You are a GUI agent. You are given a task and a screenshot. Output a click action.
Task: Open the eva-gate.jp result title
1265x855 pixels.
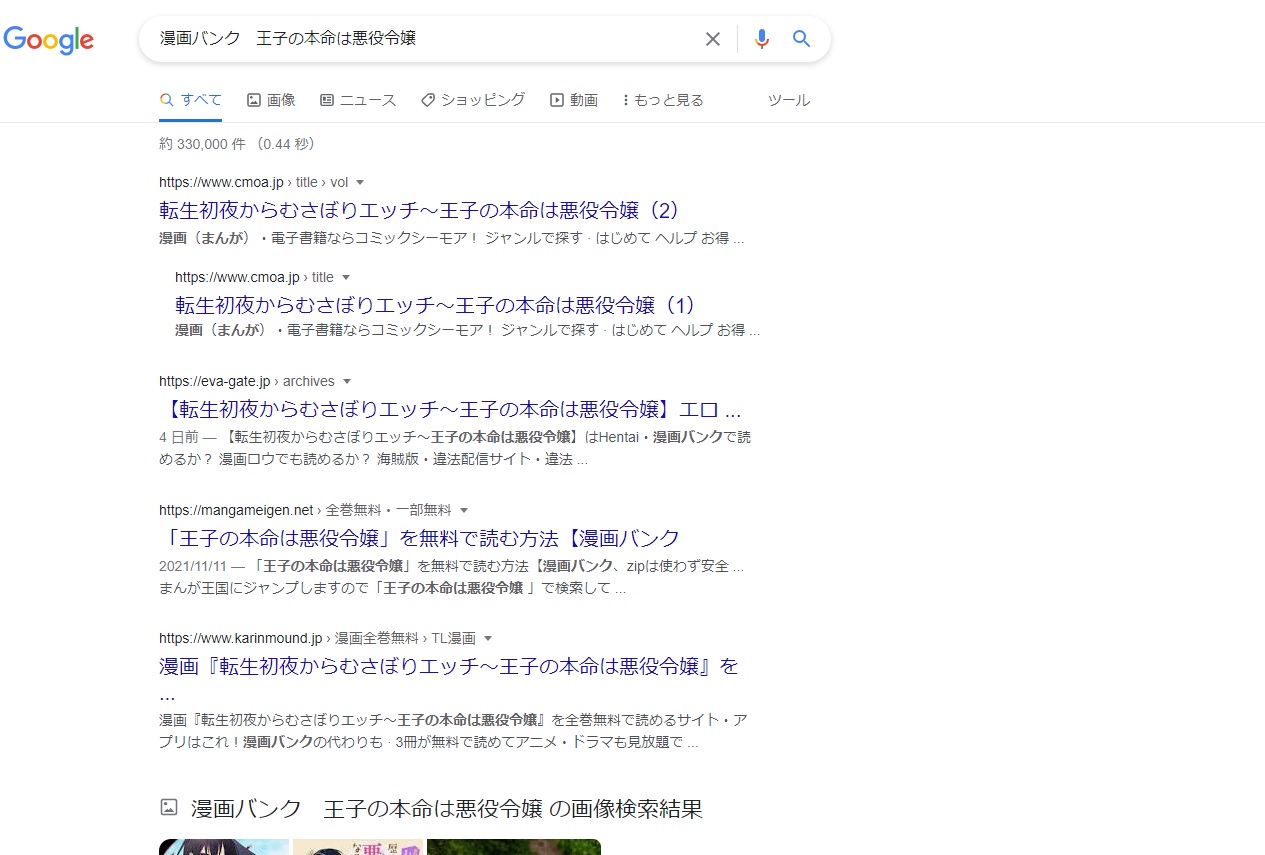pos(450,410)
